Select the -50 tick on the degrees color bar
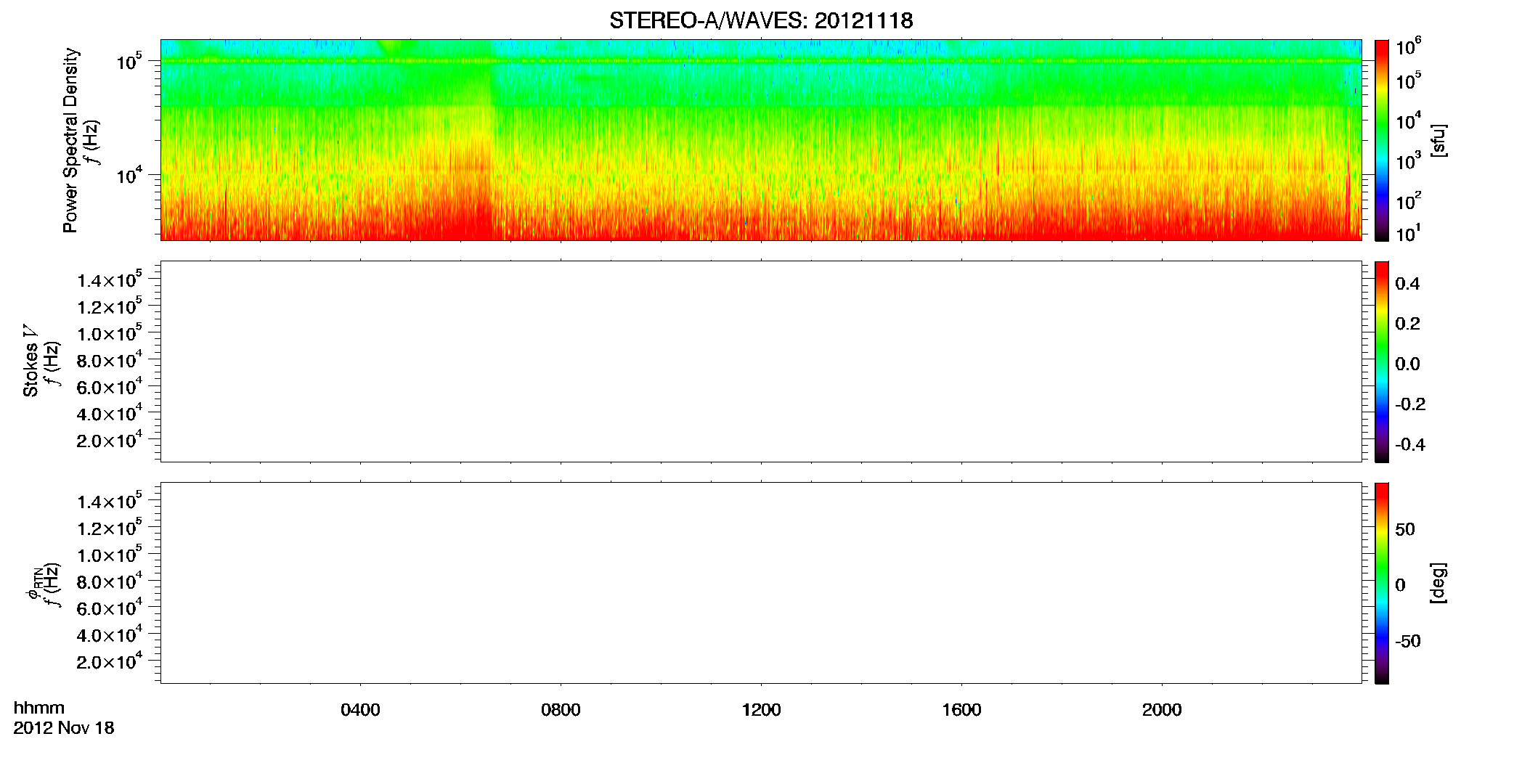This screenshot has width=1522, height=784. point(1408,641)
